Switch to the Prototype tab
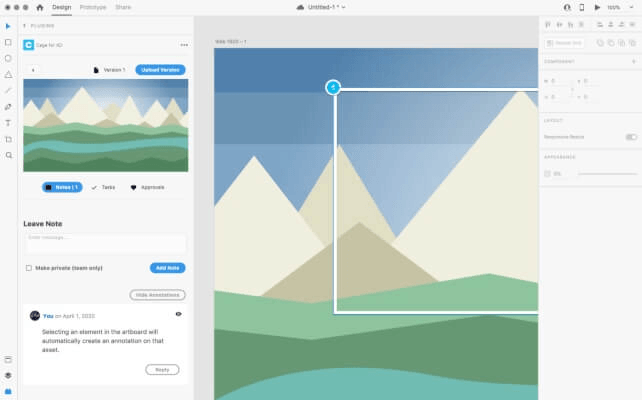 93,7
